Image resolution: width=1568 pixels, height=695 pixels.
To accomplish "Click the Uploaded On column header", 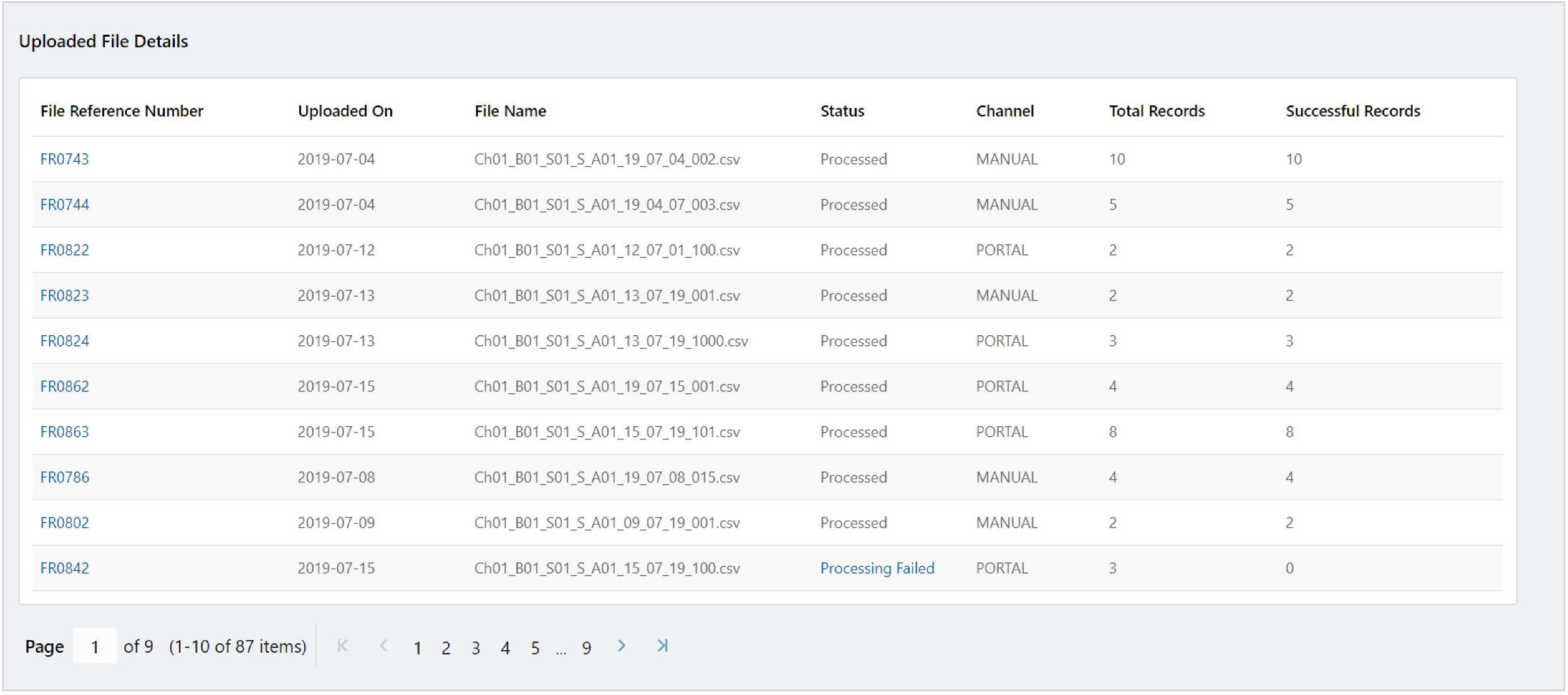I will (x=345, y=111).
